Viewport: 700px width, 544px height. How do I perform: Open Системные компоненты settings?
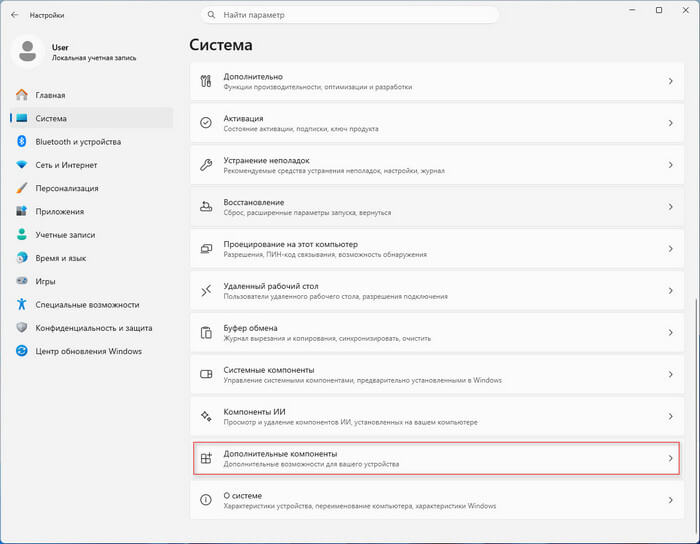coord(437,374)
